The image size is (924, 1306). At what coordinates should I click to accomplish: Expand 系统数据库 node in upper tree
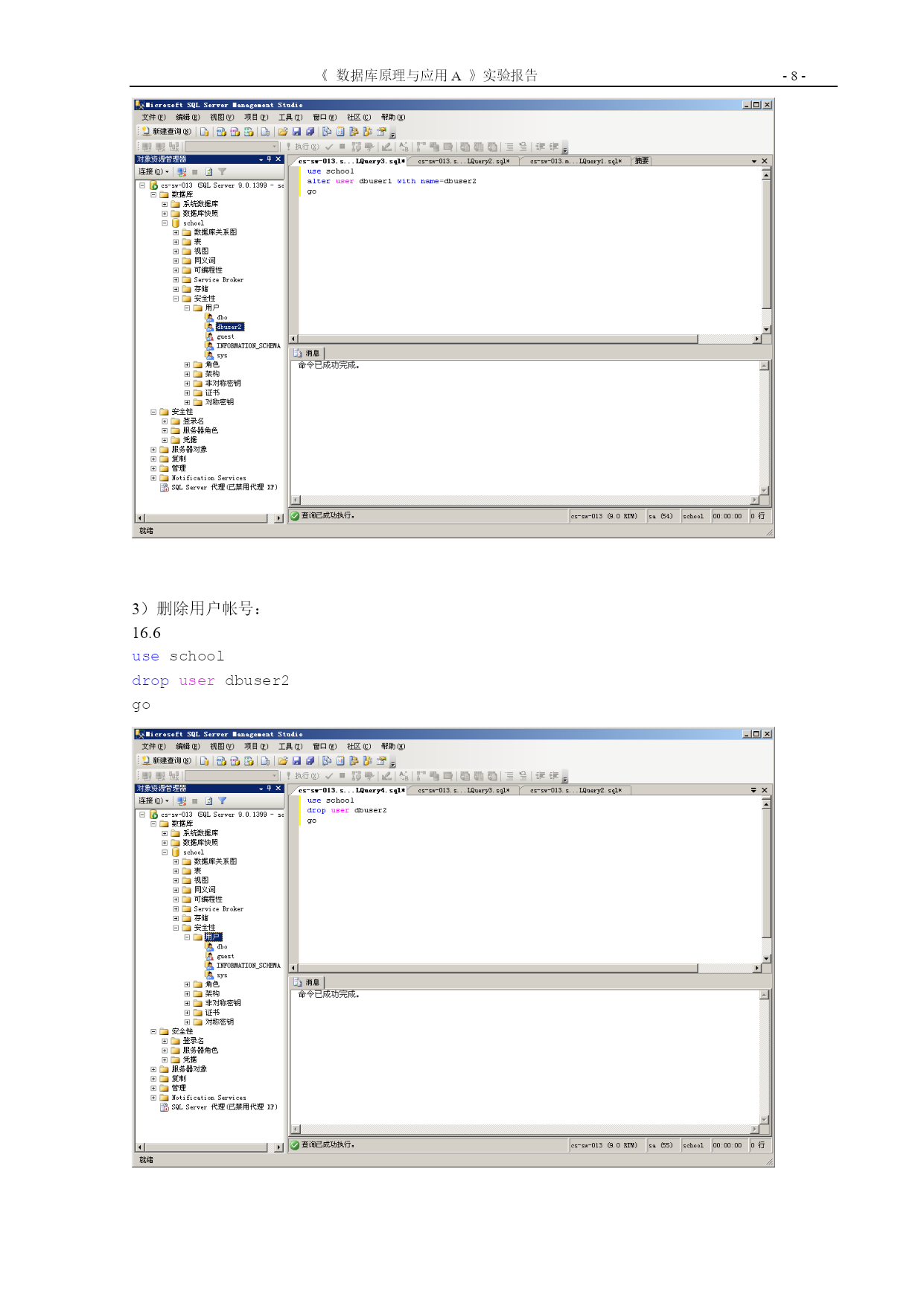(165, 204)
